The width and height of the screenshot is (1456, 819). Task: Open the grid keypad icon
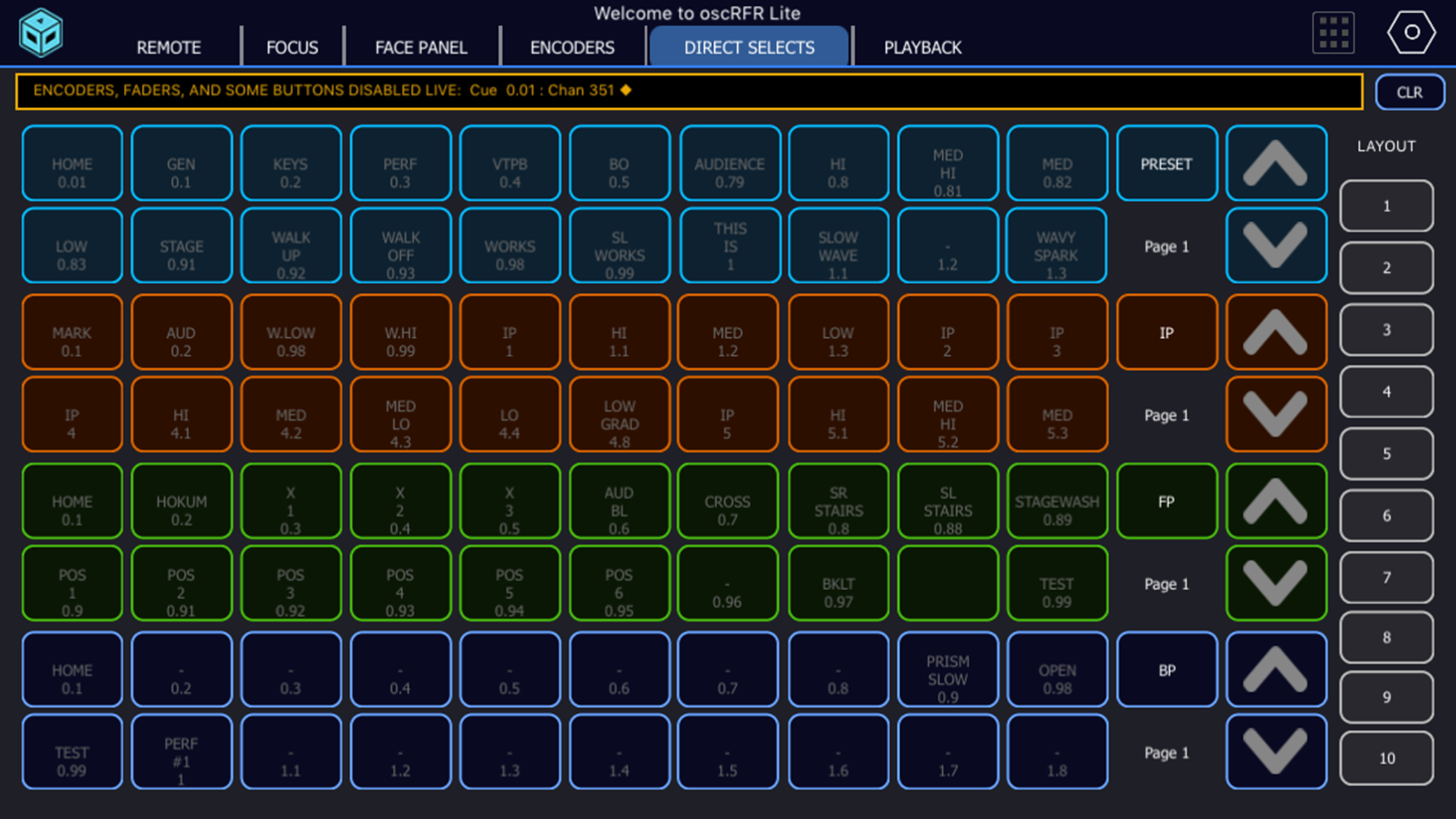pyautogui.click(x=1333, y=33)
